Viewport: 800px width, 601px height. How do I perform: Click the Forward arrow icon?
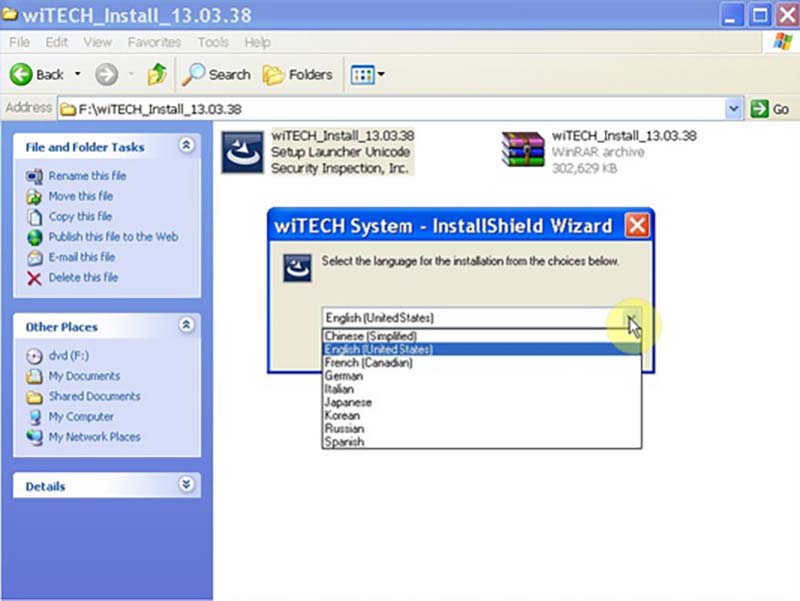(x=107, y=74)
